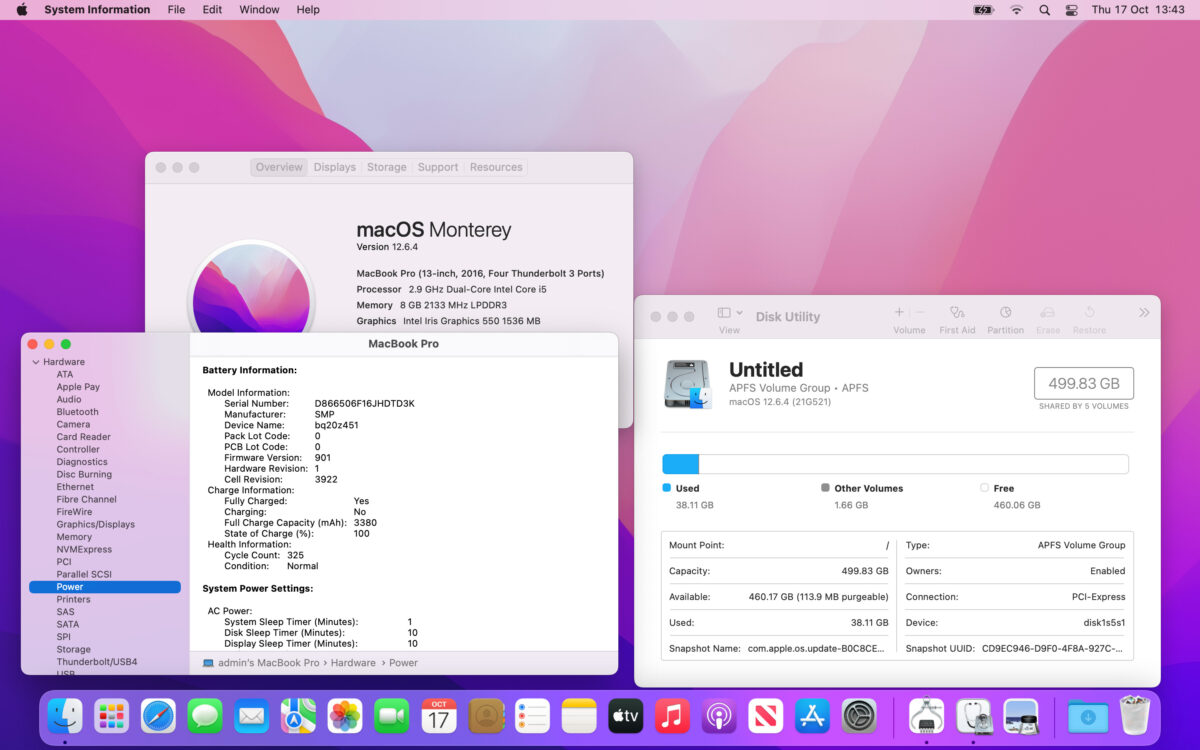Open the Help menu
The height and width of the screenshot is (750, 1200).
tap(308, 10)
